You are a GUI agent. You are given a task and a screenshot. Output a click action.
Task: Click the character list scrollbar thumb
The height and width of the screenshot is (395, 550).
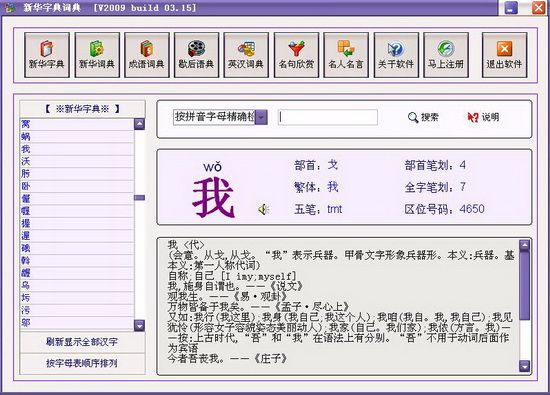point(139,198)
